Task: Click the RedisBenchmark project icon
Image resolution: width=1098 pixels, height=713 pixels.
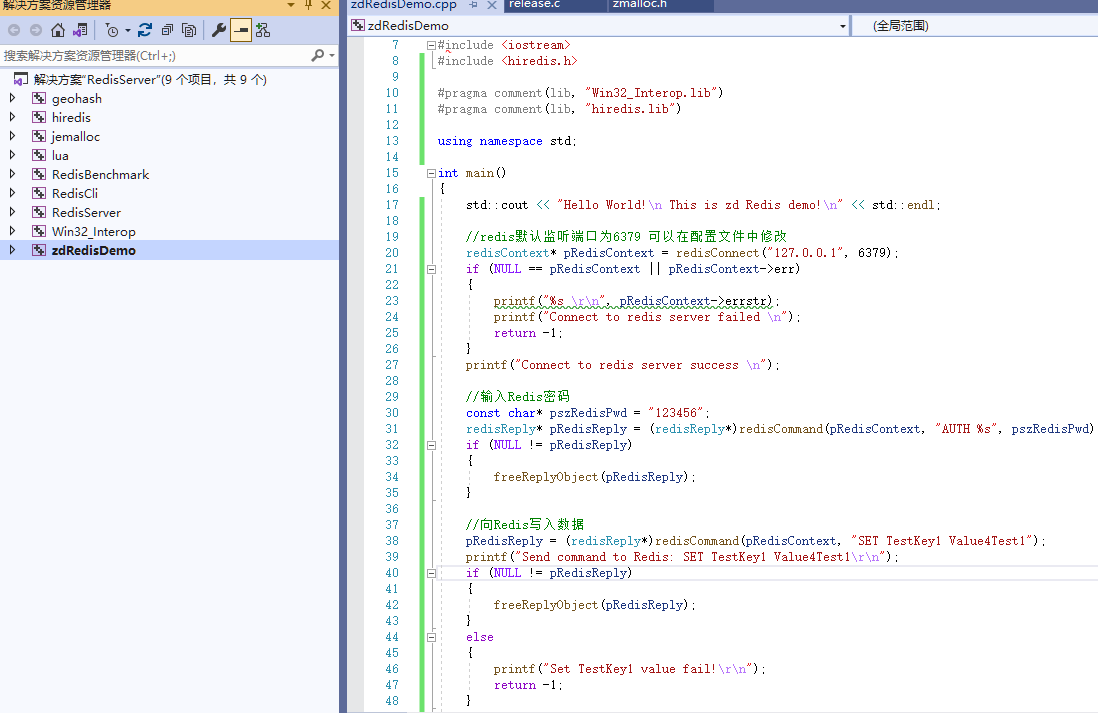Action: (39, 174)
